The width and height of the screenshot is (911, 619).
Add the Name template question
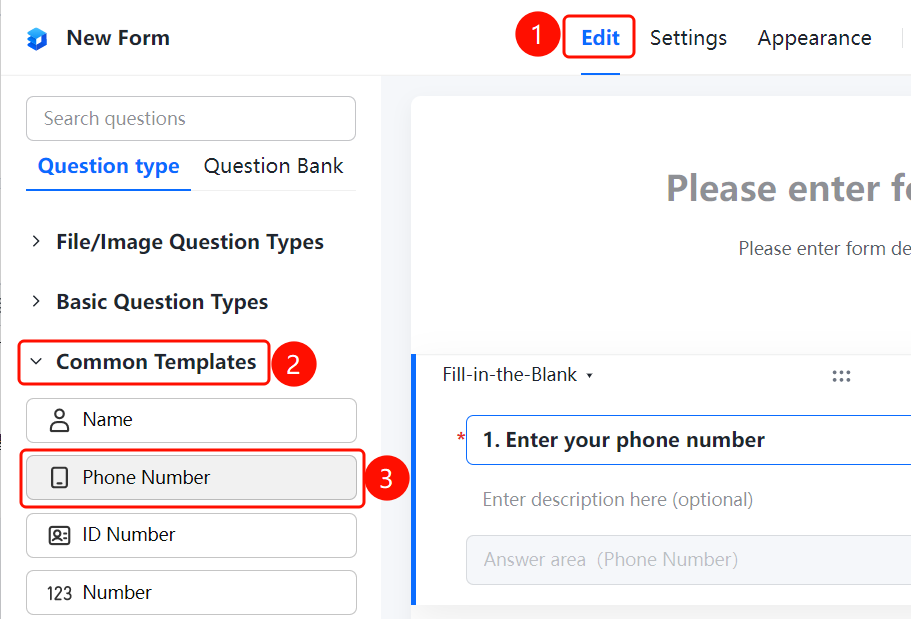click(191, 420)
